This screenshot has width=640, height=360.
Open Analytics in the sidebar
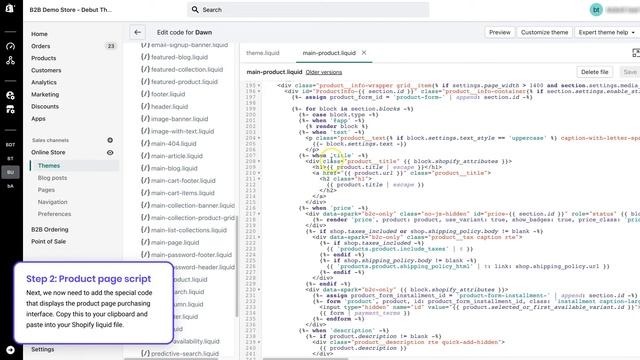(44, 82)
